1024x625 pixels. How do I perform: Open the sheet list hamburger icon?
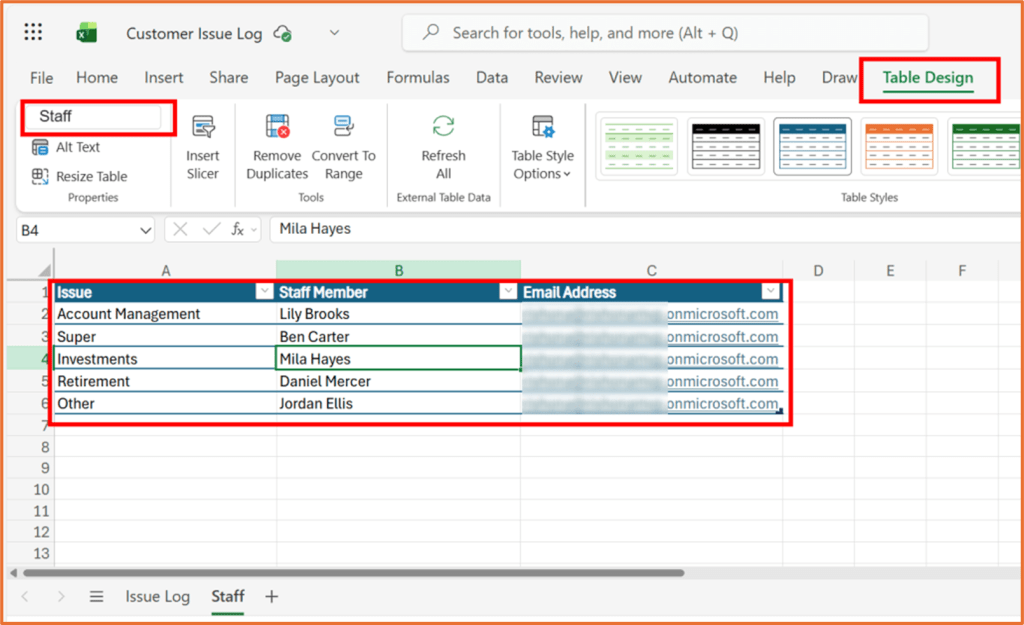click(96, 596)
